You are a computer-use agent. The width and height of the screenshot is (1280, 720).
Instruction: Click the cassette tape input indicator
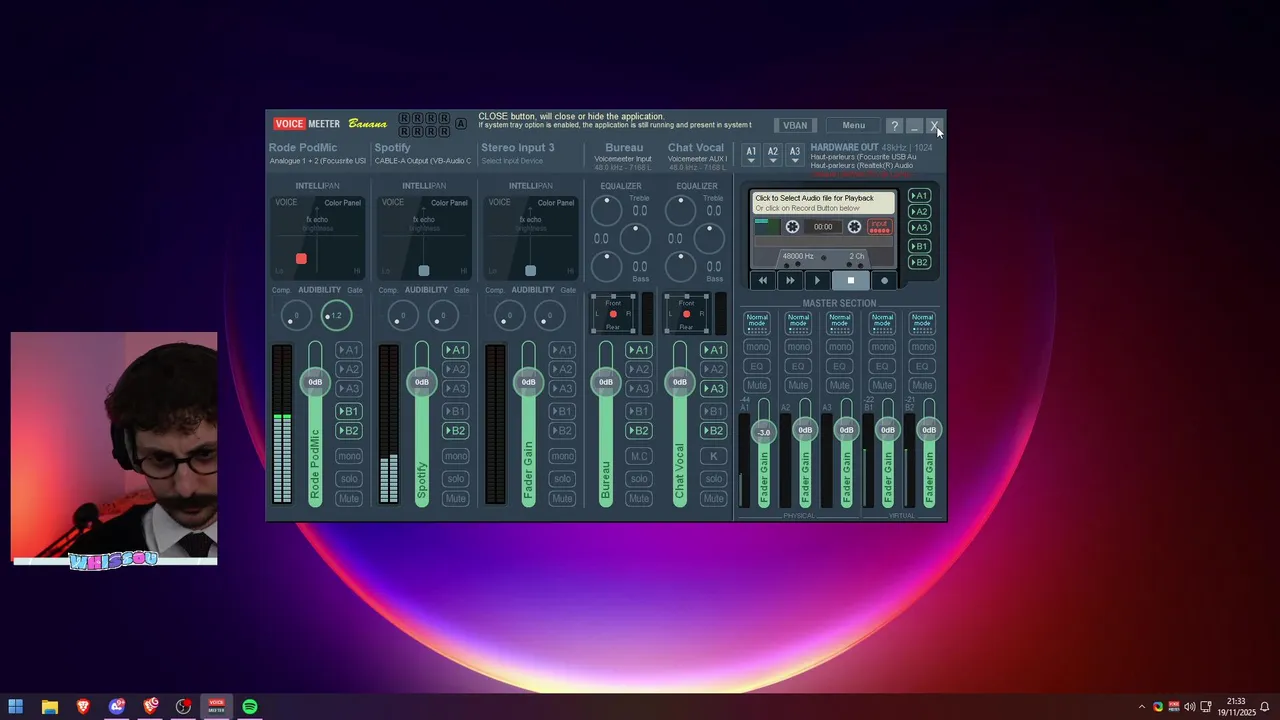point(879,227)
